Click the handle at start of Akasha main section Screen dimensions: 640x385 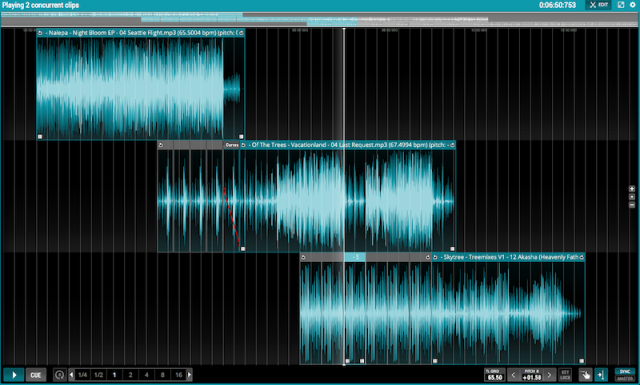coord(435,361)
